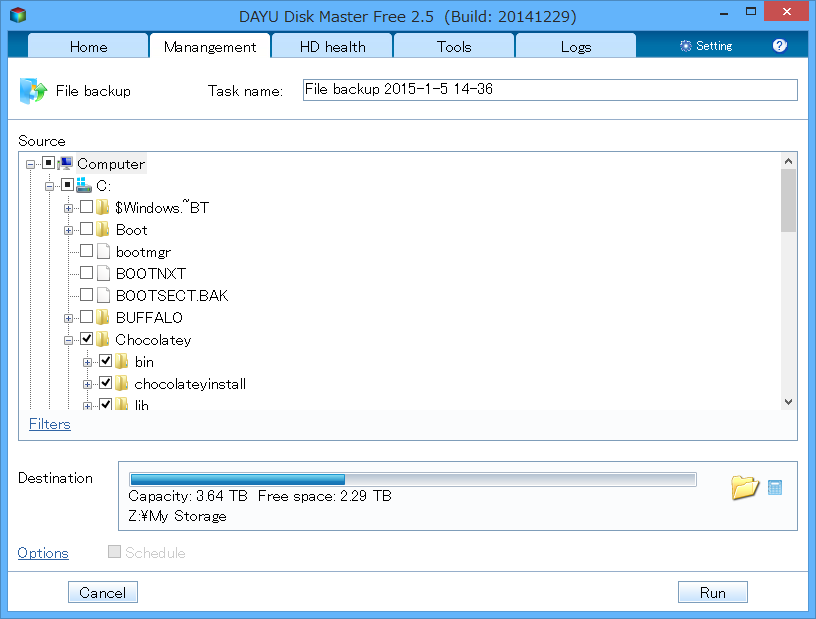Collapse the C: drive node

(49, 186)
